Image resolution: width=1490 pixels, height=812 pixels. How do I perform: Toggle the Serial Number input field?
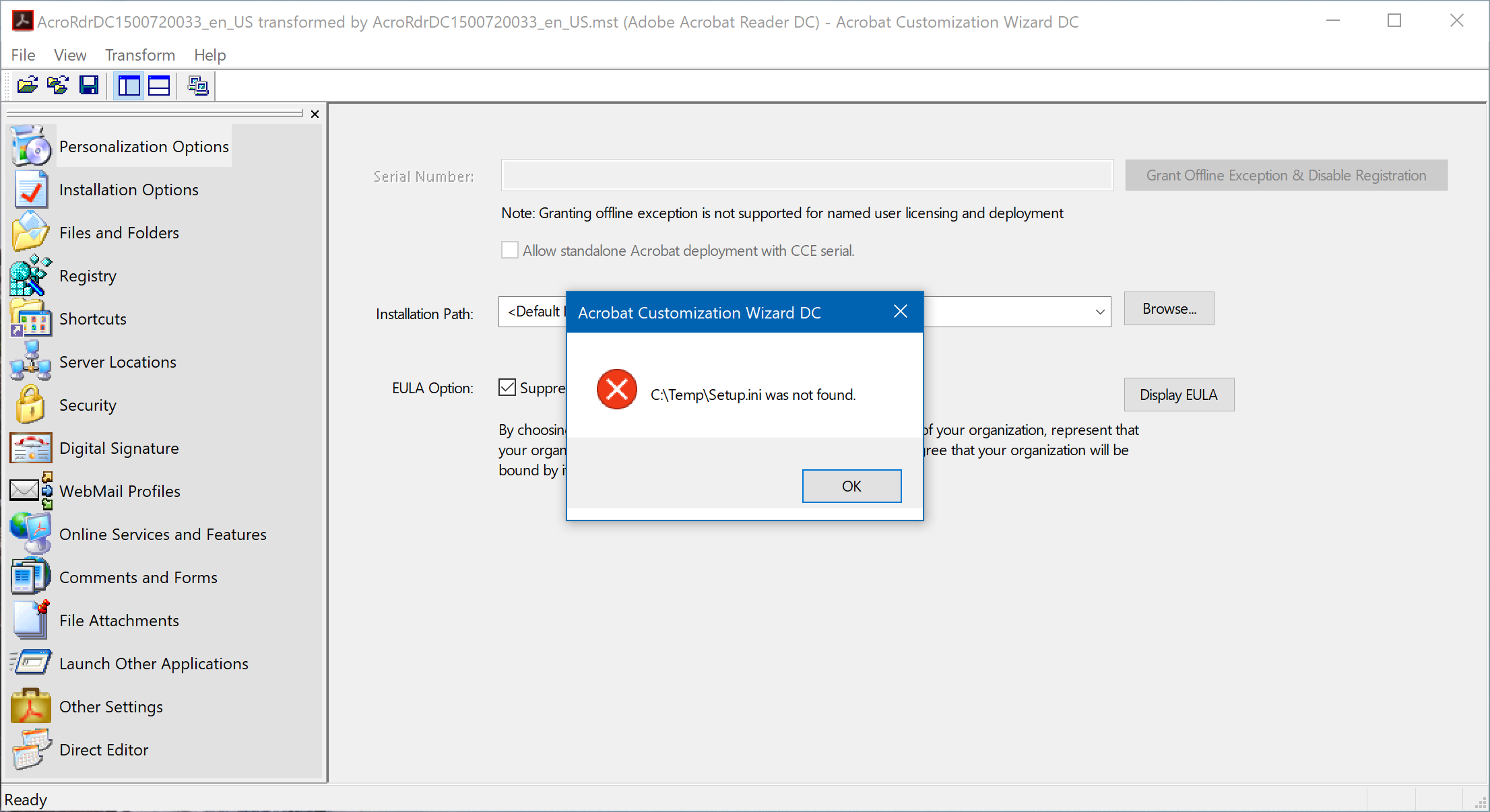pyautogui.click(x=805, y=174)
